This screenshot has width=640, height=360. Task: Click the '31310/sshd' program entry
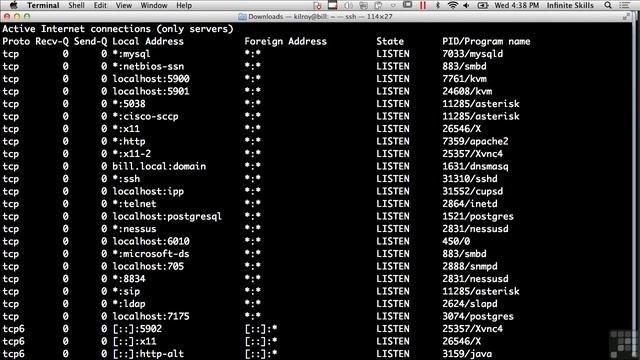pyautogui.click(x=470, y=179)
